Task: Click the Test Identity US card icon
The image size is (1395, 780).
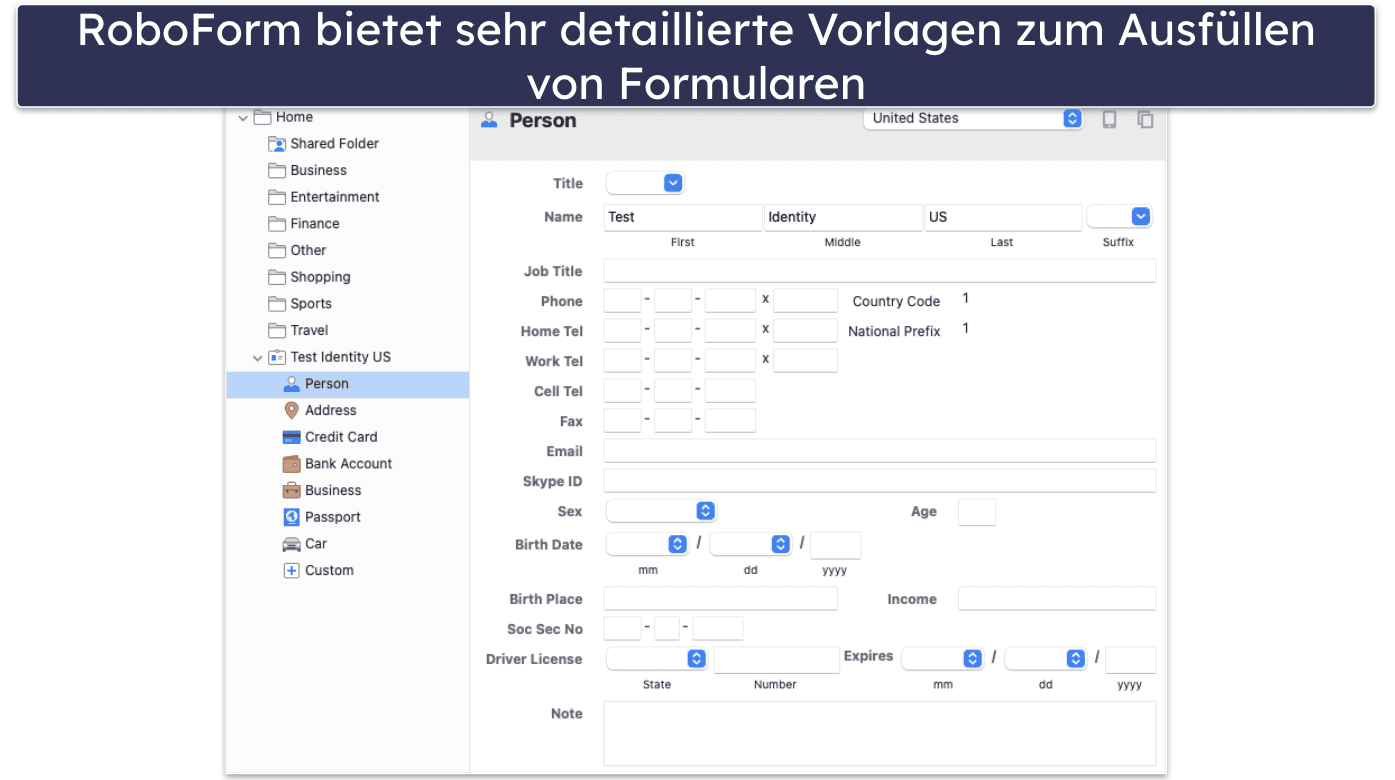Action: click(x=277, y=357)
